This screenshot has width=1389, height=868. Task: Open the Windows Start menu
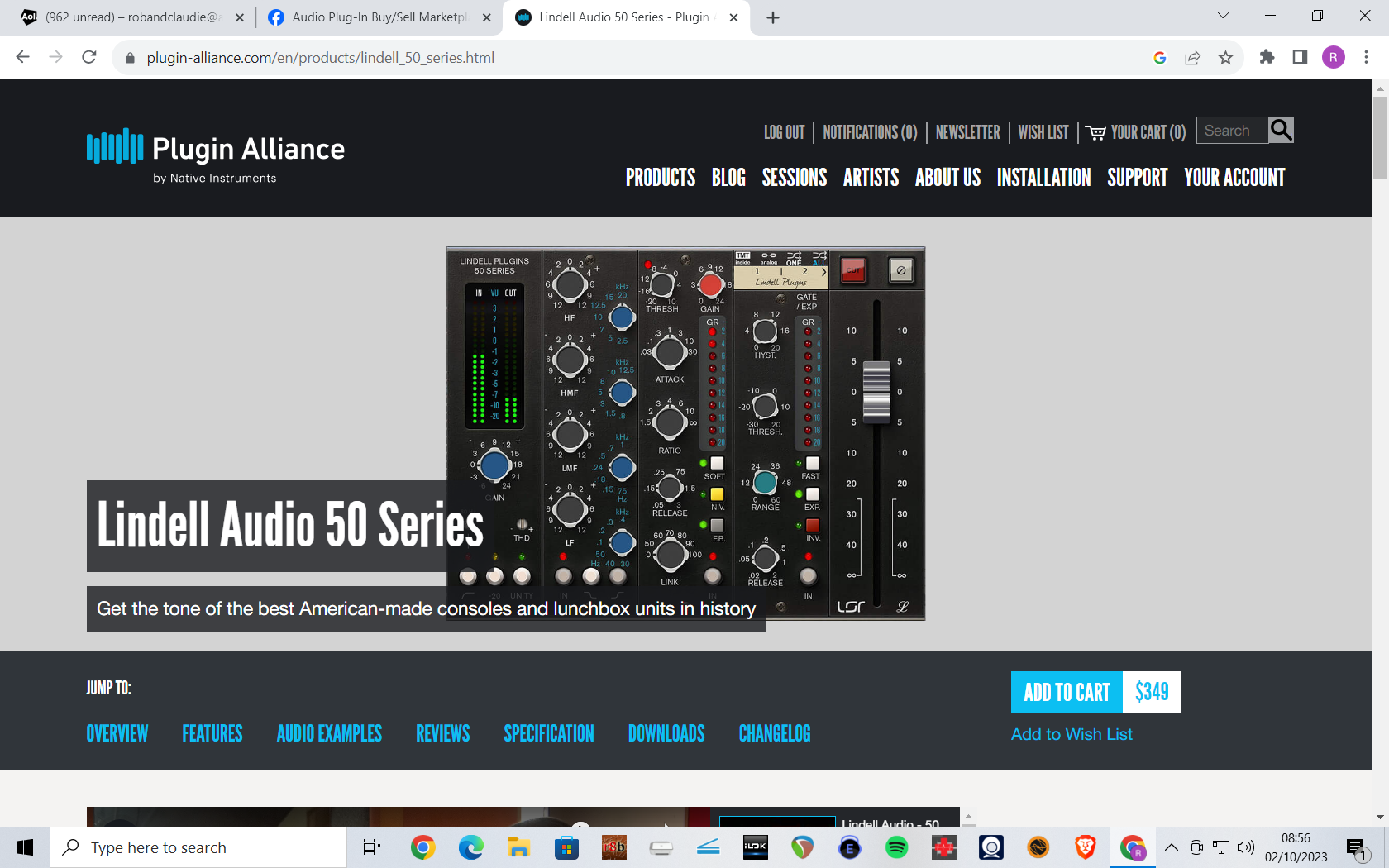pyautogui.click(x=25, y=847)
